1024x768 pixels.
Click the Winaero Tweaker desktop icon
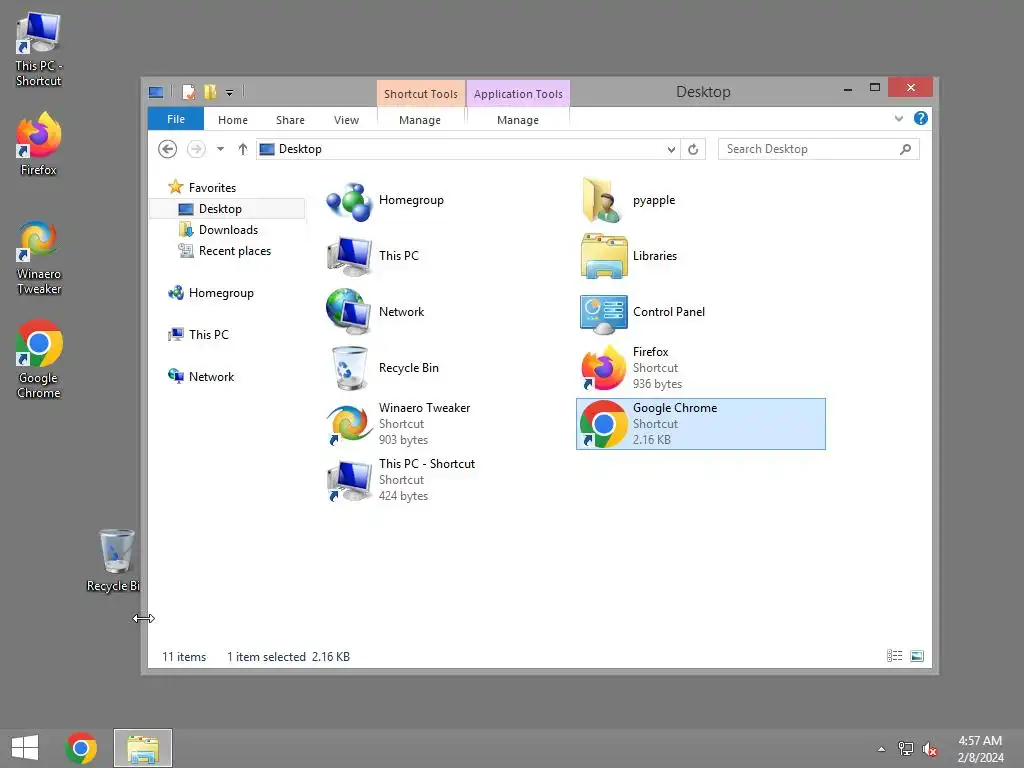39,259
